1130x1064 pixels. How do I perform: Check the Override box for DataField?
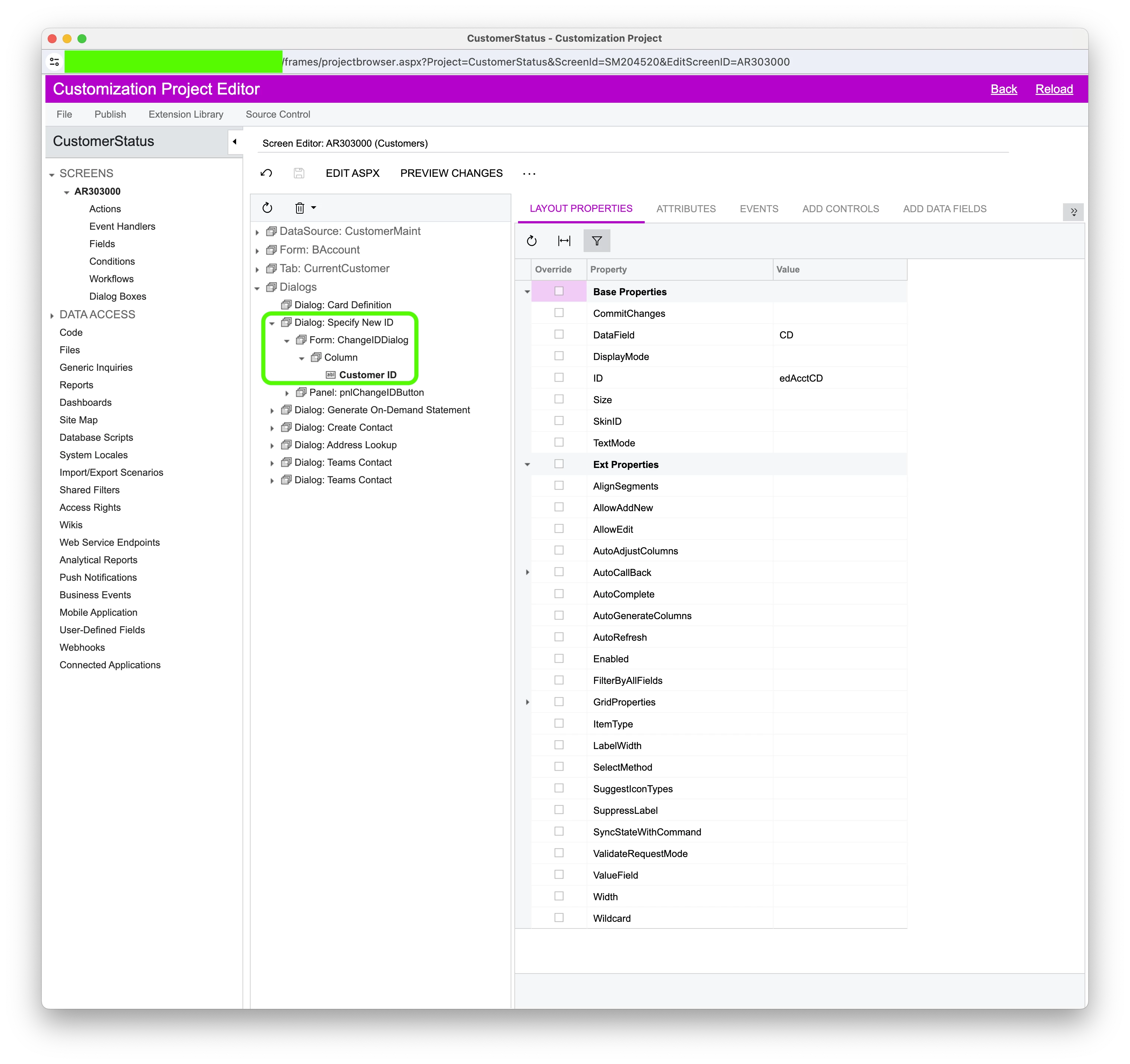point(559,335)
